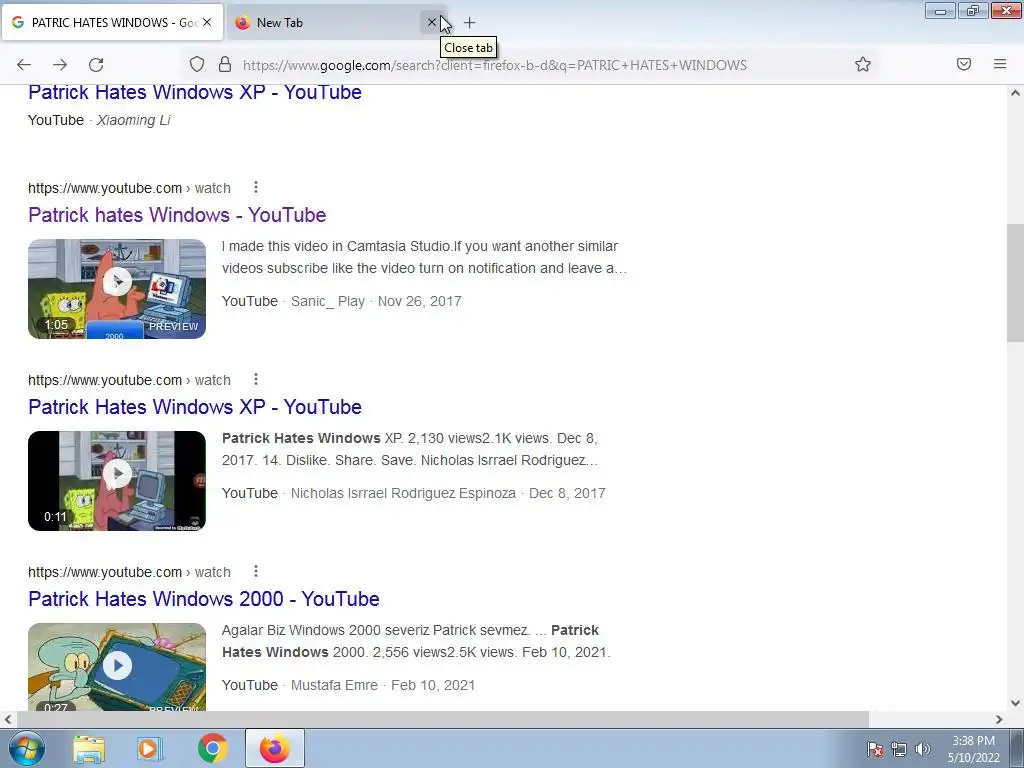Screen dimensions: 1024x768
Task: Open options menu for Sanic_ Play result
Action: 256,188
